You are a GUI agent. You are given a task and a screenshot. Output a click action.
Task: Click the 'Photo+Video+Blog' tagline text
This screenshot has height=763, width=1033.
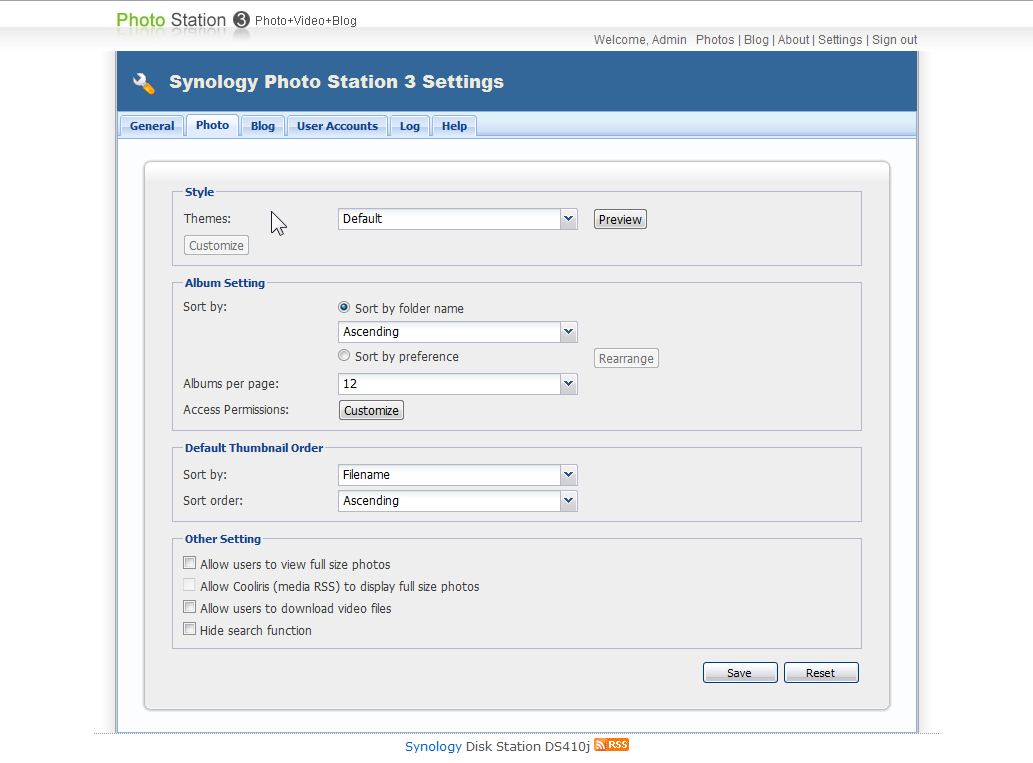coord(306,20)
